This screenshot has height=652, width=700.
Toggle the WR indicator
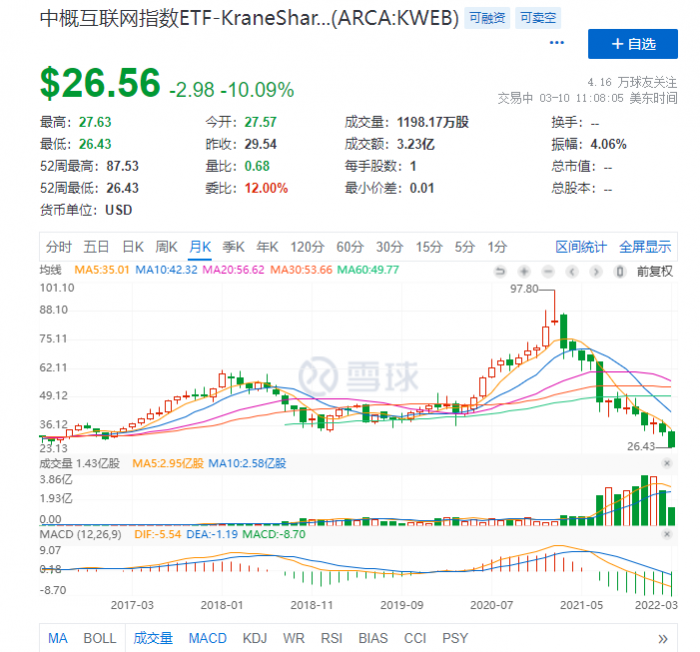point(293,638)
